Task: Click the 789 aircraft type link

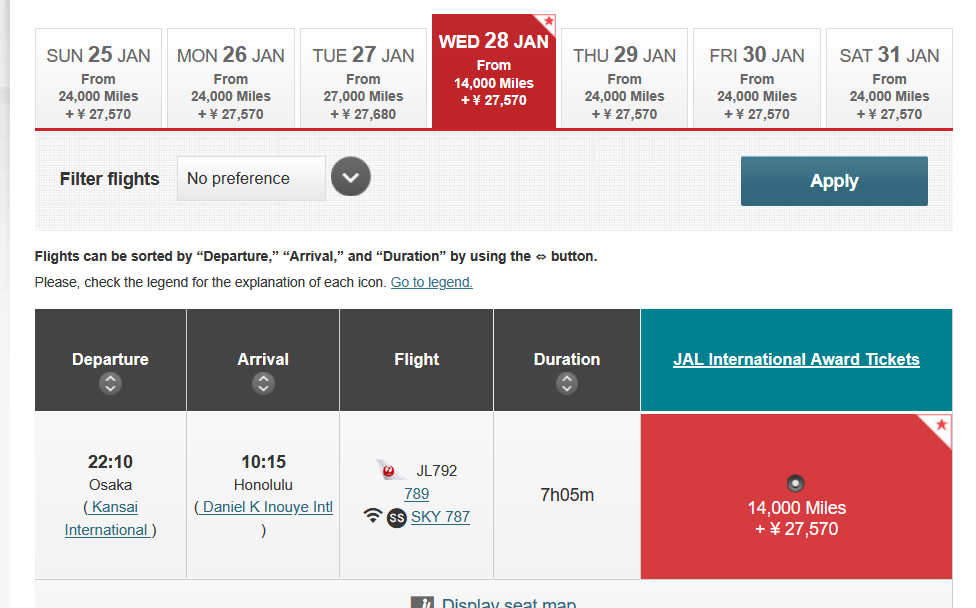Action: click(x=416, y=494)
